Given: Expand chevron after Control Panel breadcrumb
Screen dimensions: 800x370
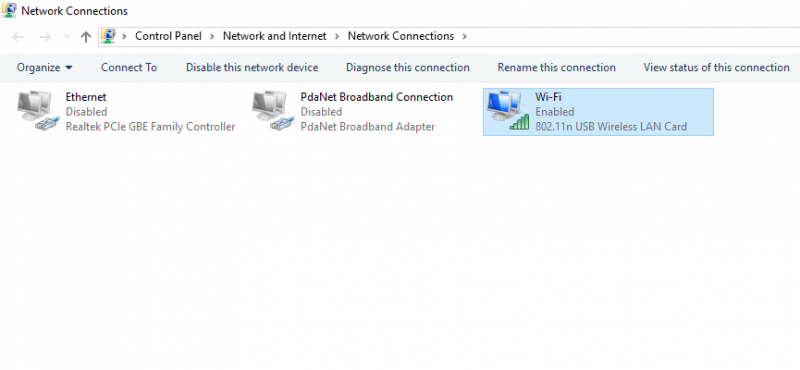Looking at the screenshot, I should coord(212,36).
